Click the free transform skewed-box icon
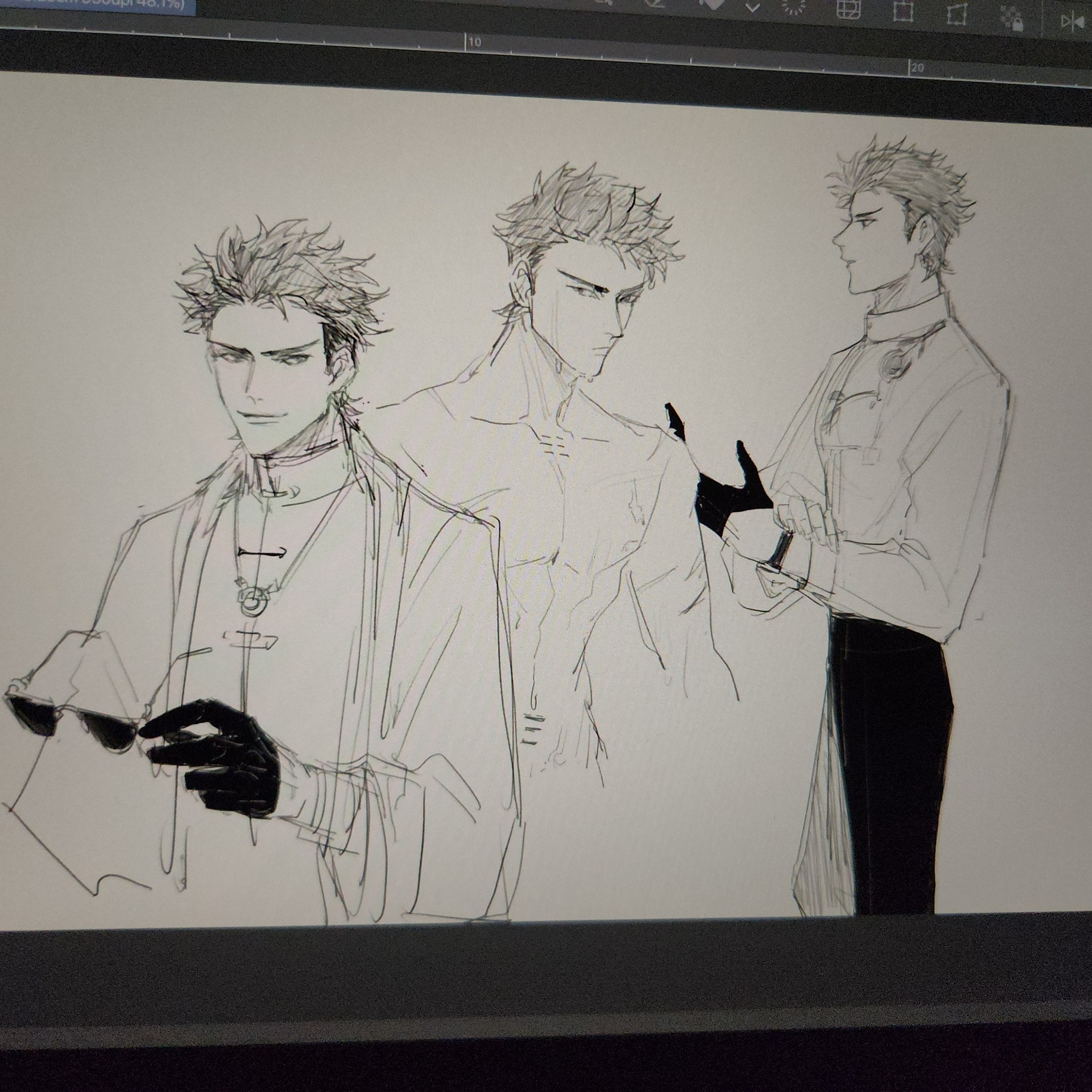Image resolution: width=1092 pixels, height=1092 pixels. 957,15
